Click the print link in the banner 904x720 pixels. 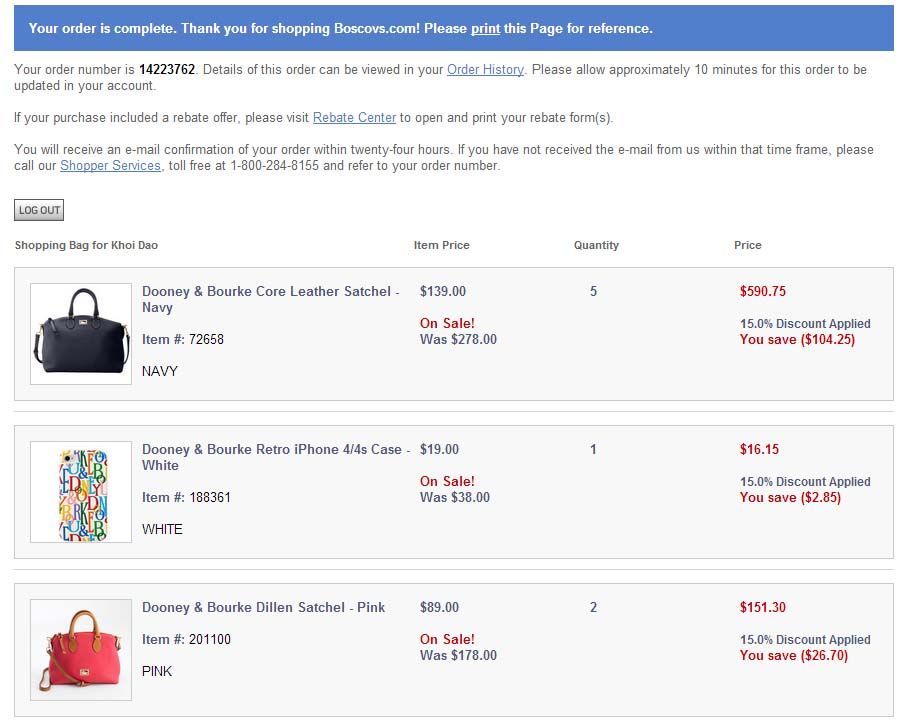[x=485, y=28]
